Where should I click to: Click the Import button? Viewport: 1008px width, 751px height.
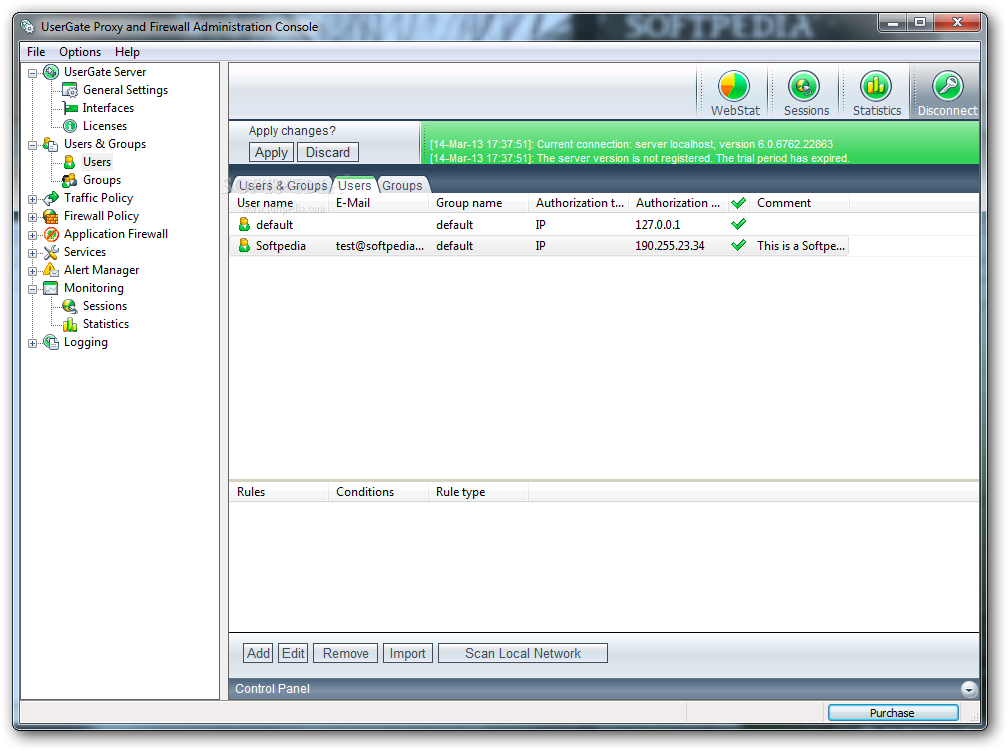pos(408,653)
